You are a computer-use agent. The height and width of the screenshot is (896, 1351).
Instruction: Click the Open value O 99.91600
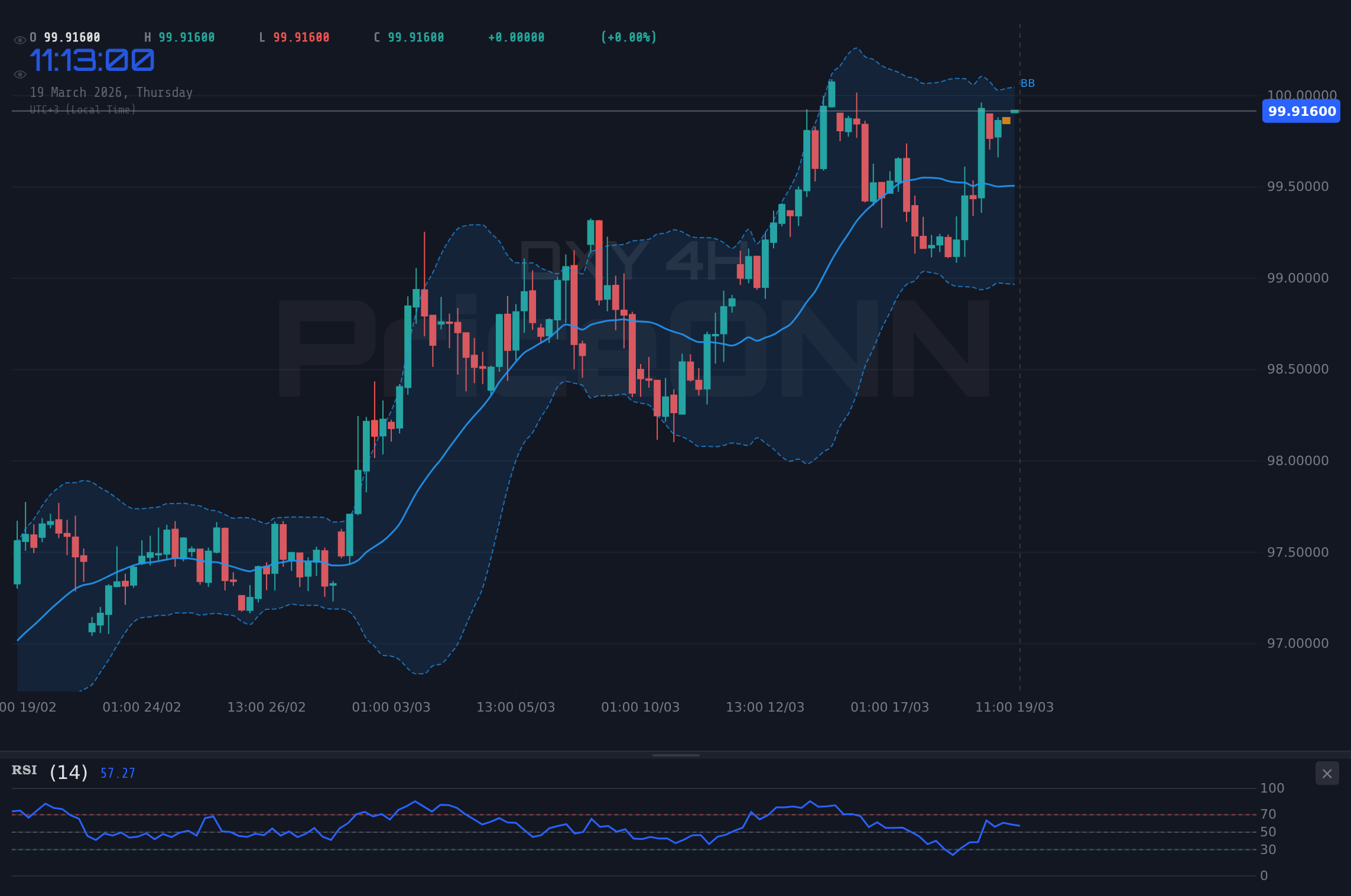coord(64,37)
